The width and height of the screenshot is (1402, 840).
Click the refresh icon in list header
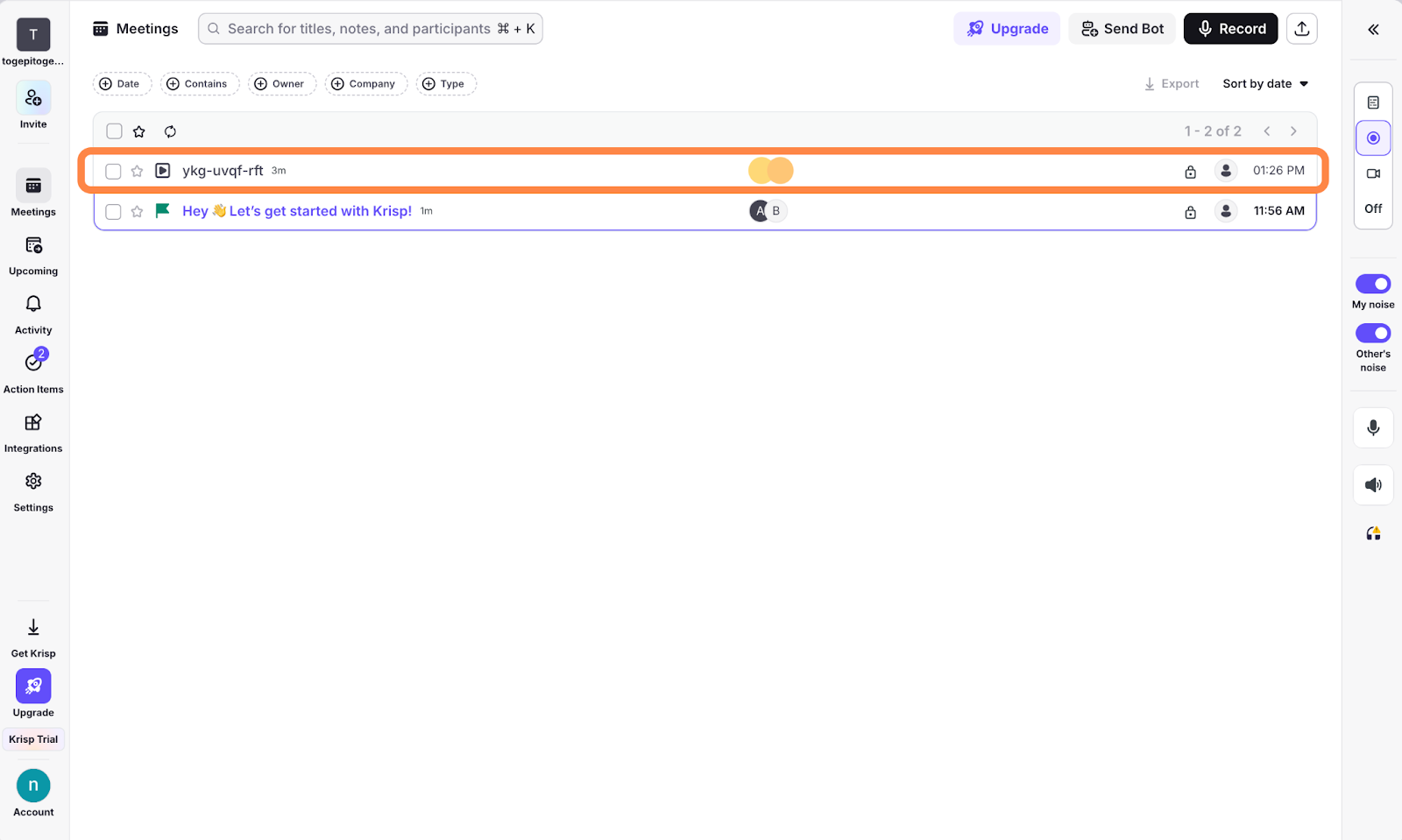[170, 131]
